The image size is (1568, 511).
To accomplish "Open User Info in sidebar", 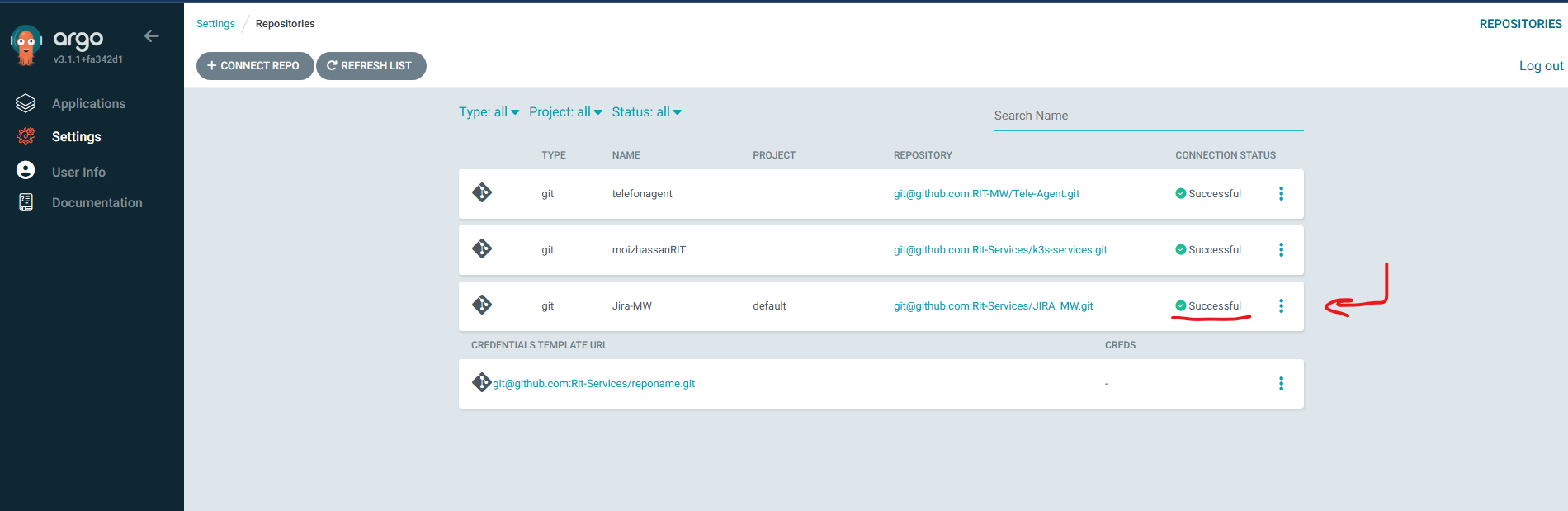I will (78, 172).
